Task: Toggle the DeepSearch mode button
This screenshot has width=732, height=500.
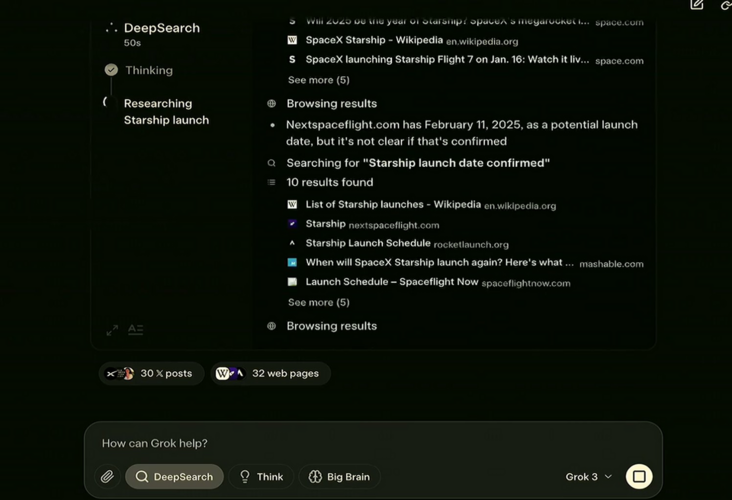Action: pos(174,477)
